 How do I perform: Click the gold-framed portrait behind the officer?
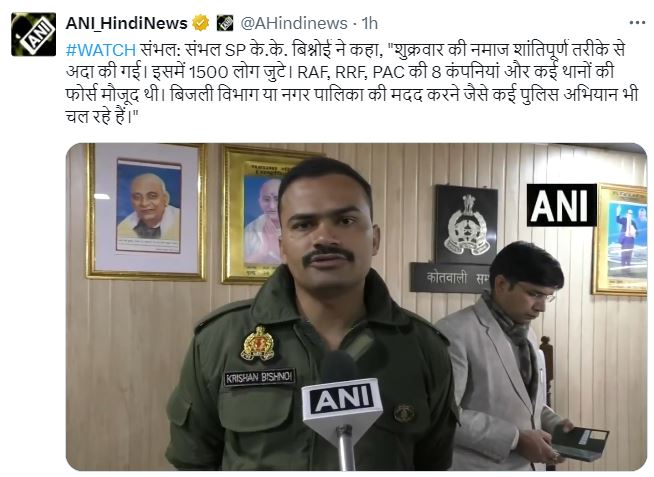pos(252,214)
